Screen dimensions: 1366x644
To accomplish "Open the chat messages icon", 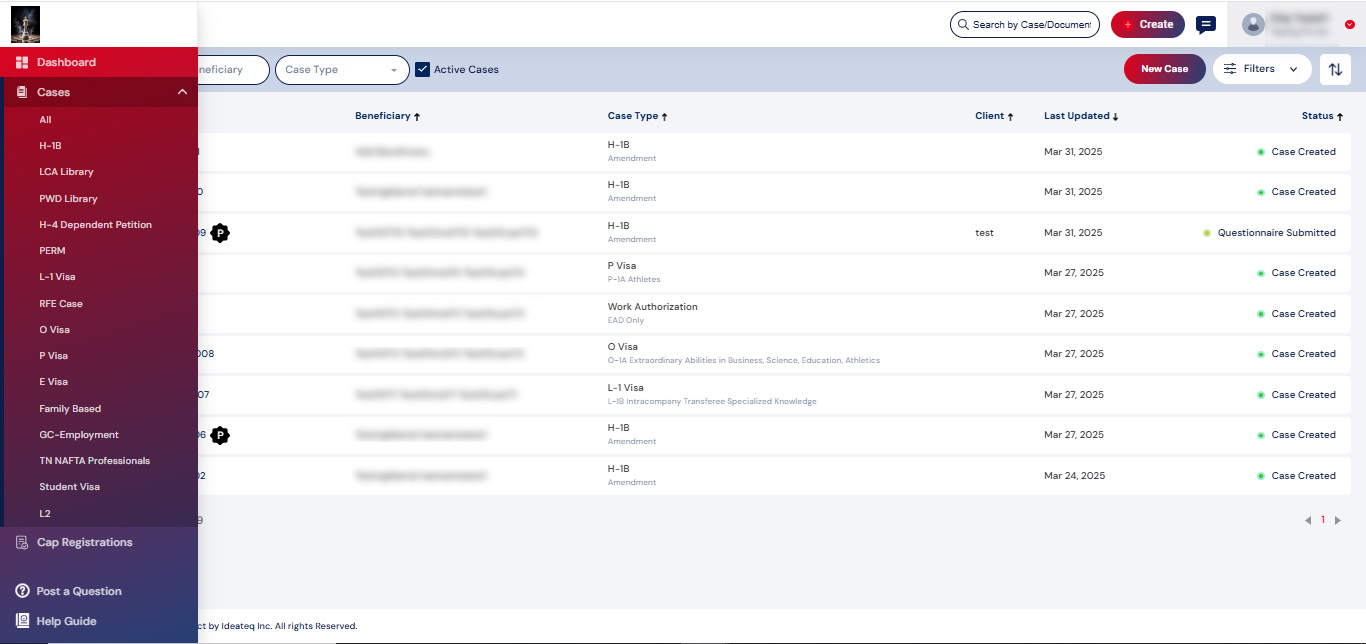I will pos(1206,25).
